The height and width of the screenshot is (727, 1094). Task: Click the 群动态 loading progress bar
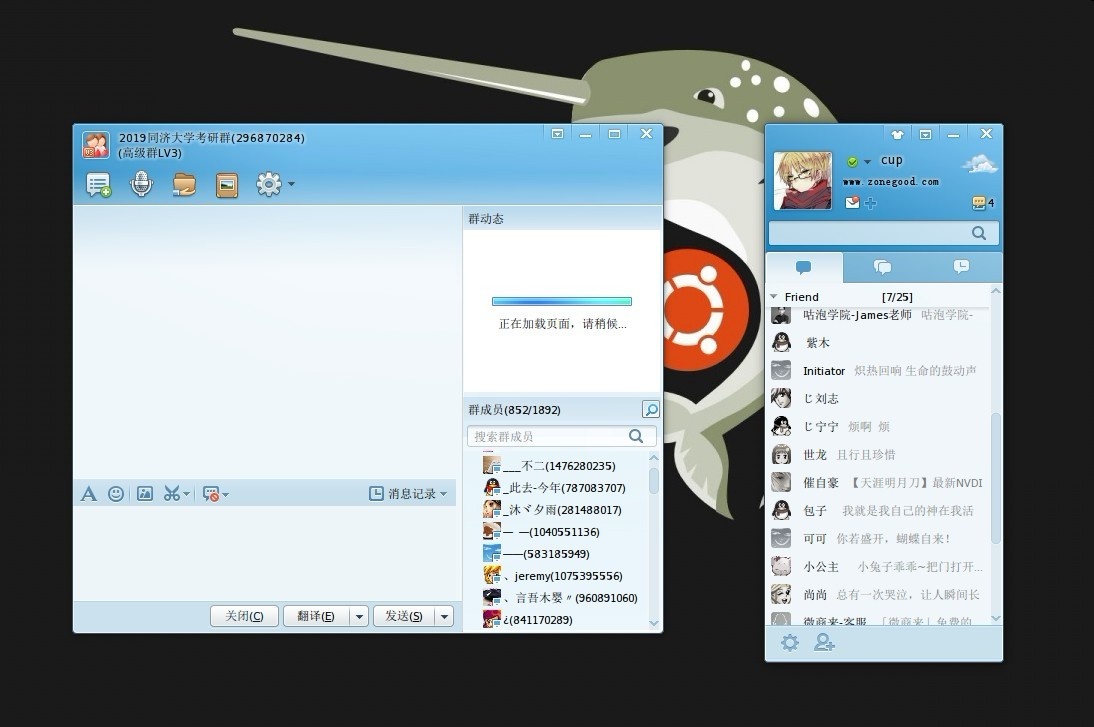pyautogui.click(x=562, y=301)
